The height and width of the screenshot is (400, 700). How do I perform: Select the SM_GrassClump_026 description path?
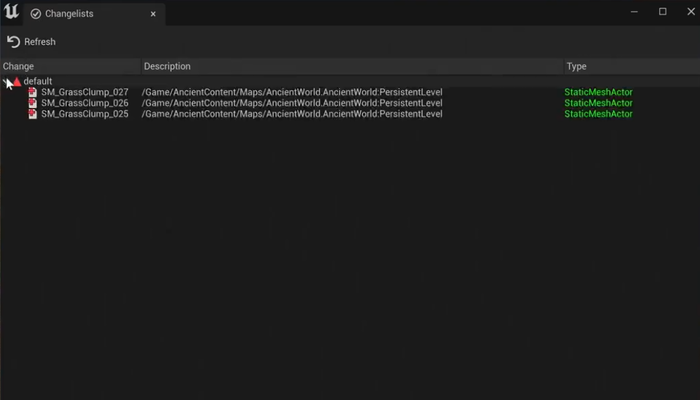click(x=292, y=103)
